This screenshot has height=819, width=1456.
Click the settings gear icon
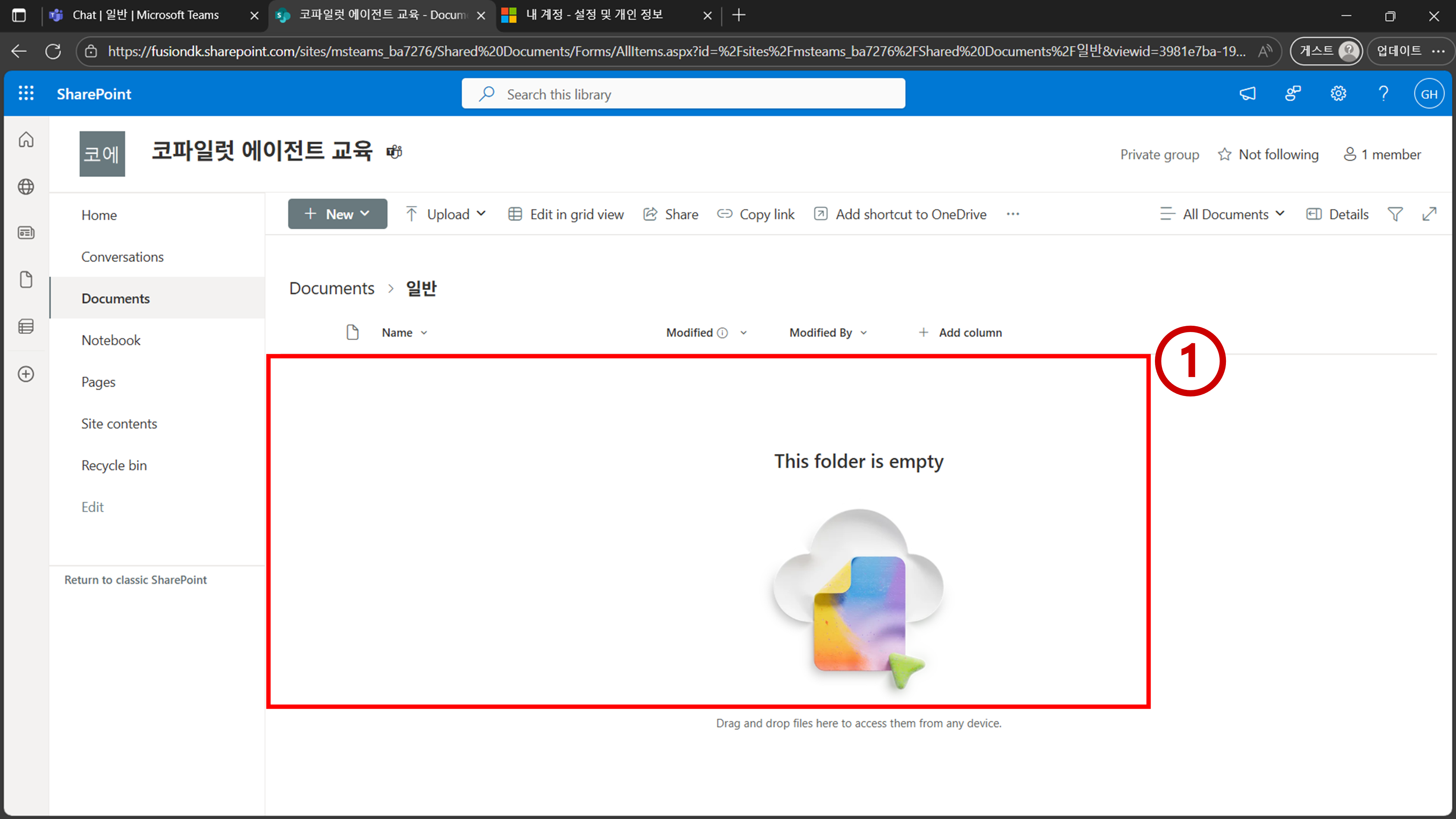pos(1338,93)
